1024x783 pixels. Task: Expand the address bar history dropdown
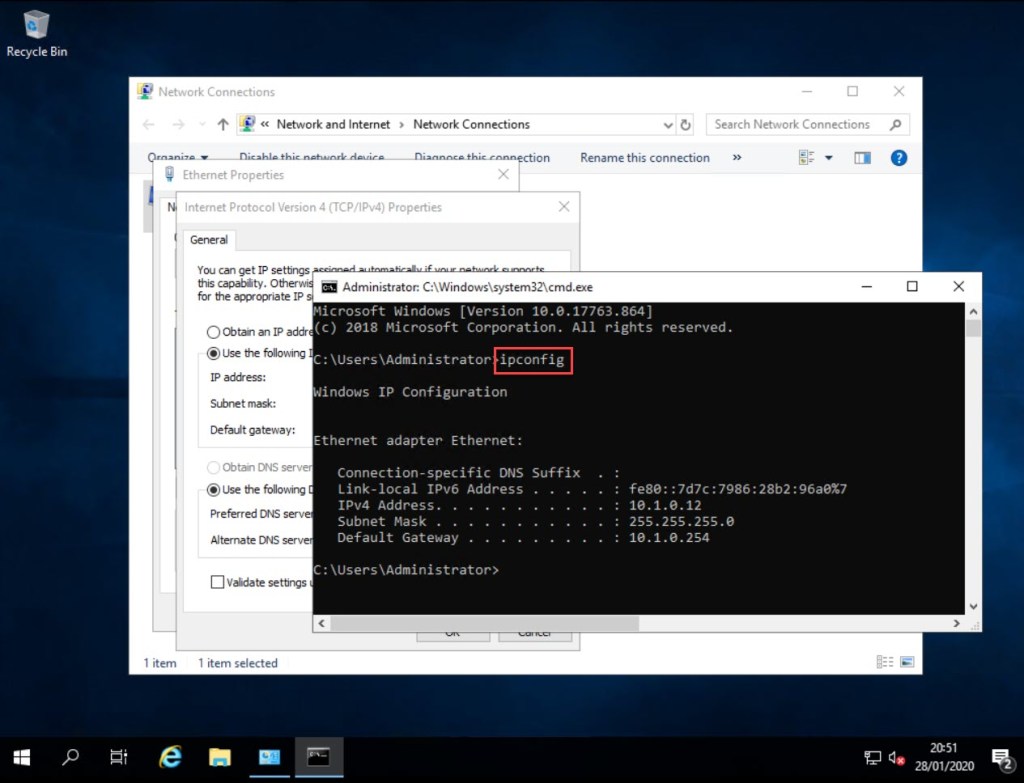pos(668,125)
